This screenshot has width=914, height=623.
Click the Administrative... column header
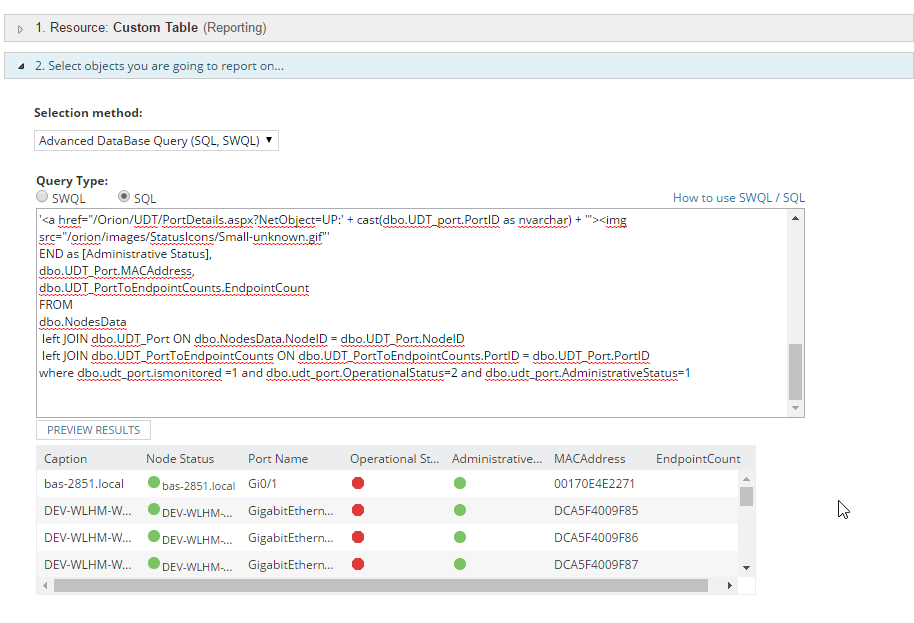(x=497, y=459)
